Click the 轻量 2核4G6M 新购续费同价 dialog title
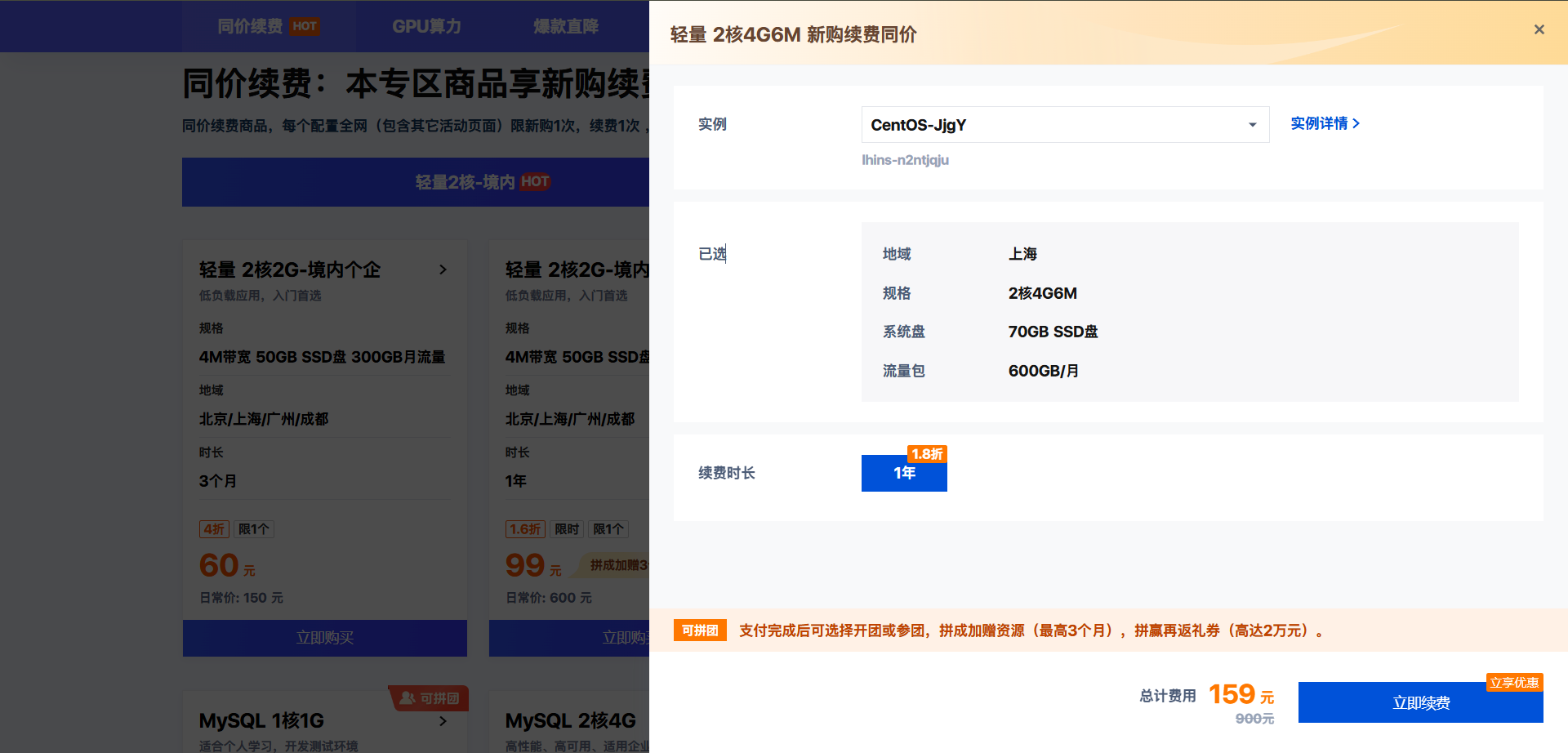 pyautogui.click(x=793, y=34)
